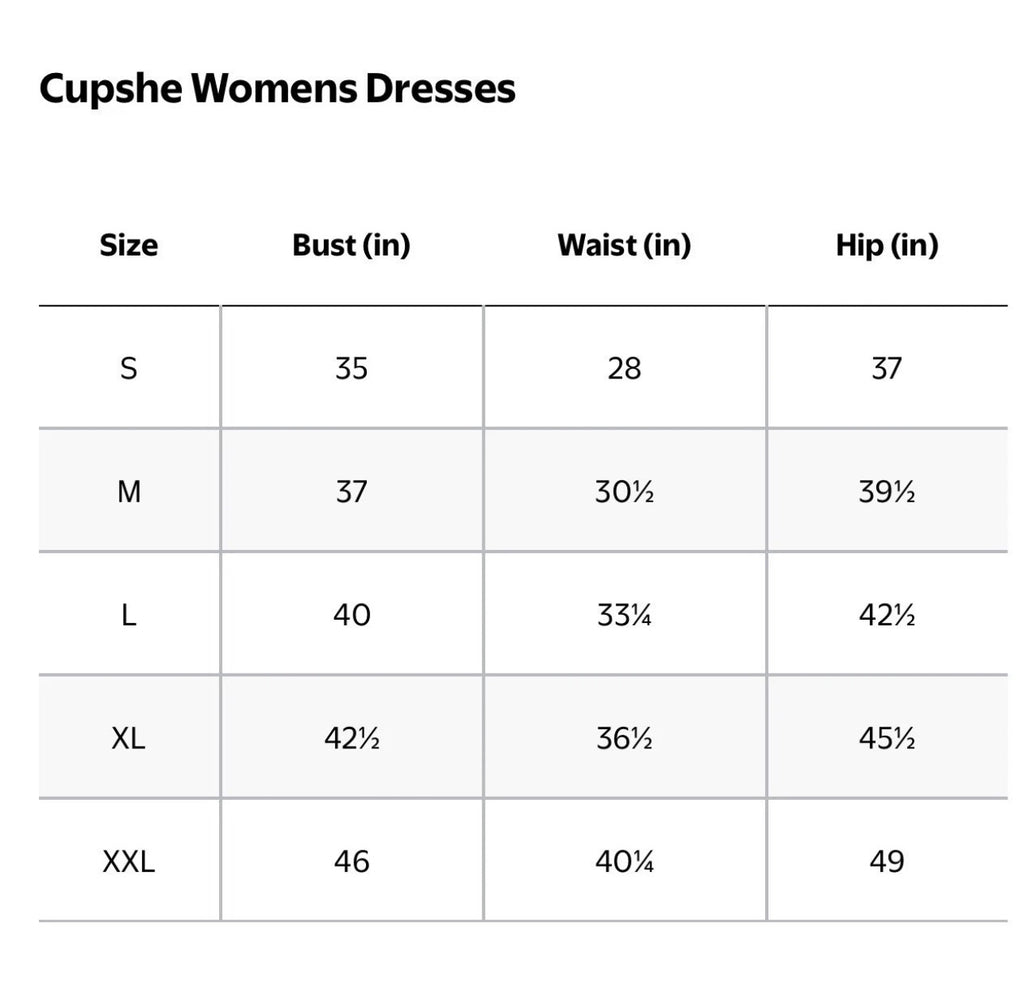Click the bust value 40 for size L
1024x1003 pixels.
point(351,615)
